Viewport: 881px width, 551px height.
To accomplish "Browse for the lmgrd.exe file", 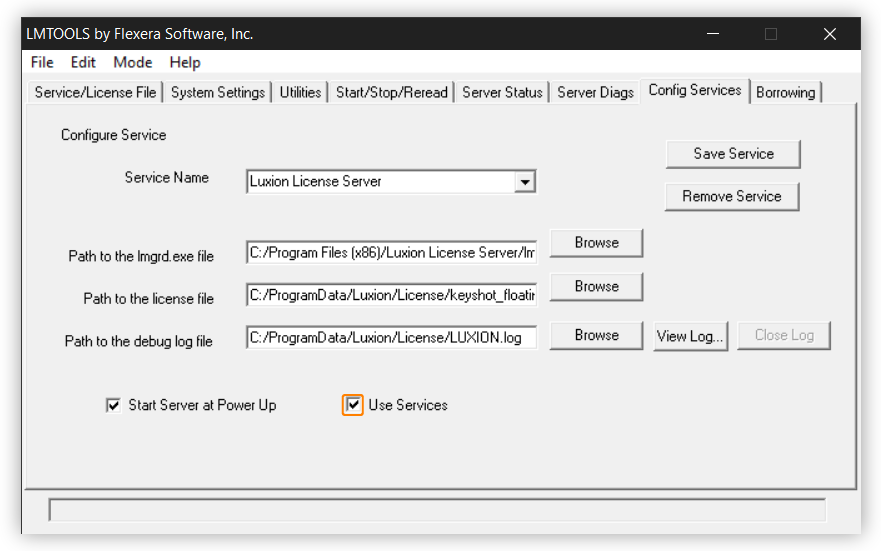I will [596, 243].
